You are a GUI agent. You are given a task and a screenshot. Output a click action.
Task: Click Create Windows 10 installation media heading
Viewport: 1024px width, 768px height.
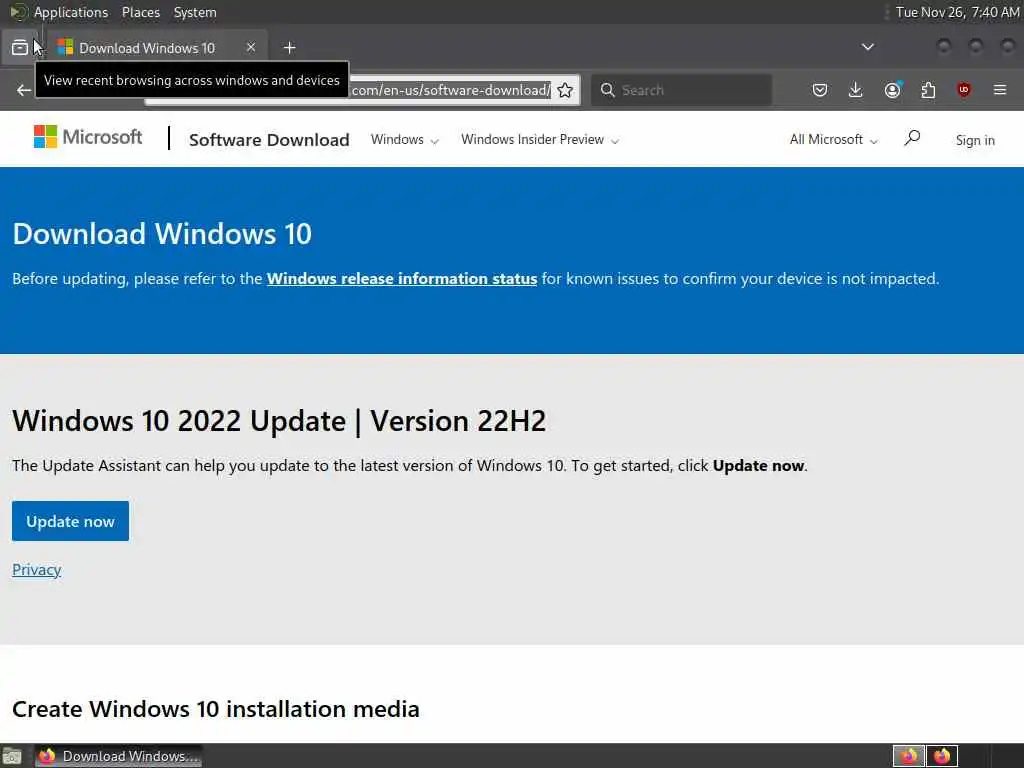(x=216, y=709)
